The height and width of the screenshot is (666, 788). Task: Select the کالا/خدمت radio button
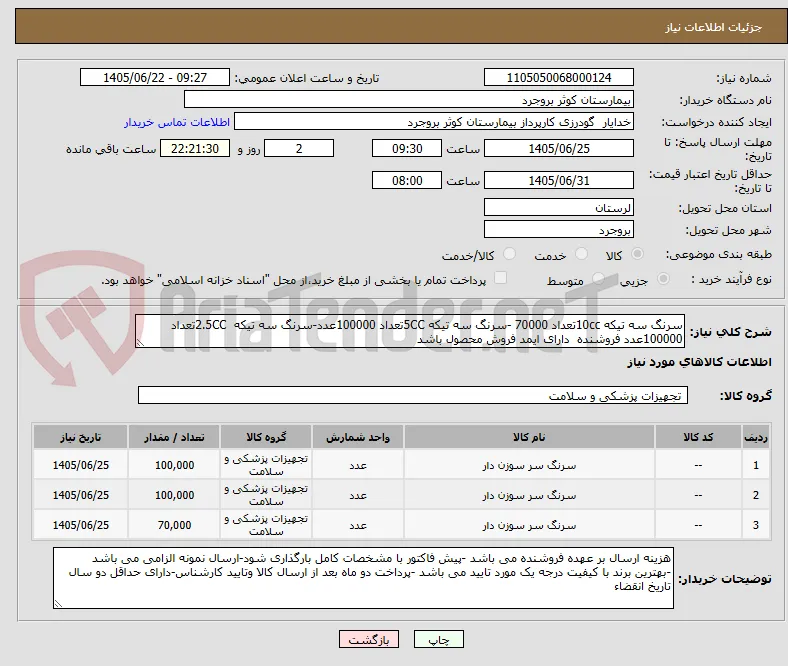tap(509, 254)
